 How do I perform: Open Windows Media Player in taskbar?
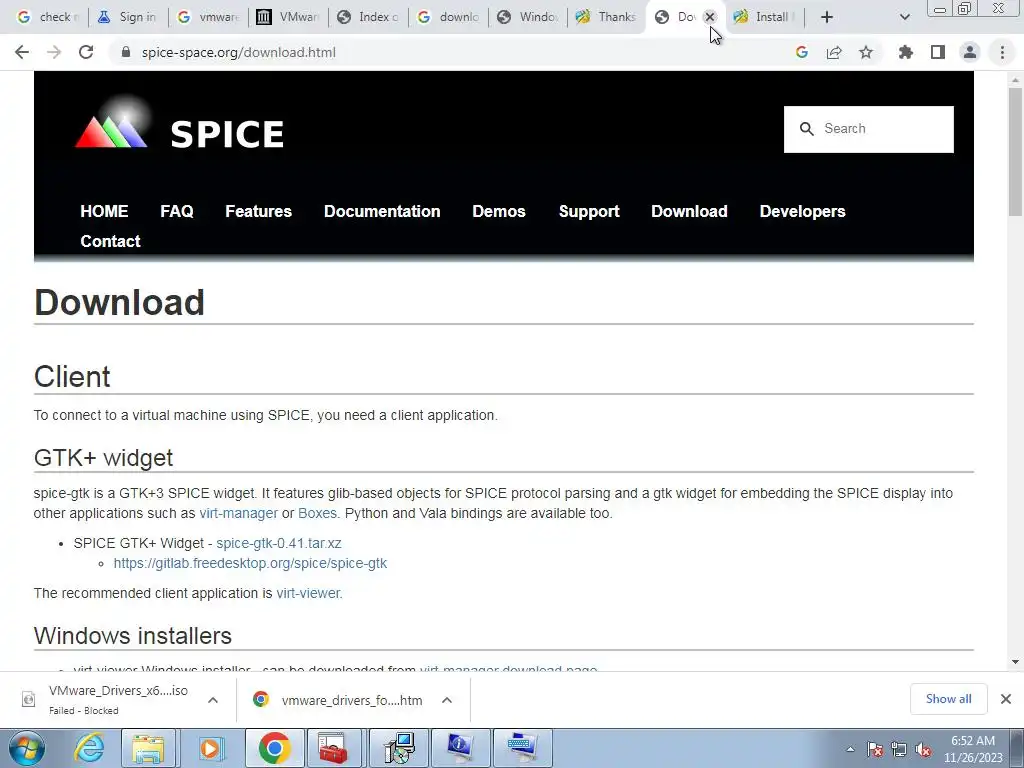click(x=210, y=748)
